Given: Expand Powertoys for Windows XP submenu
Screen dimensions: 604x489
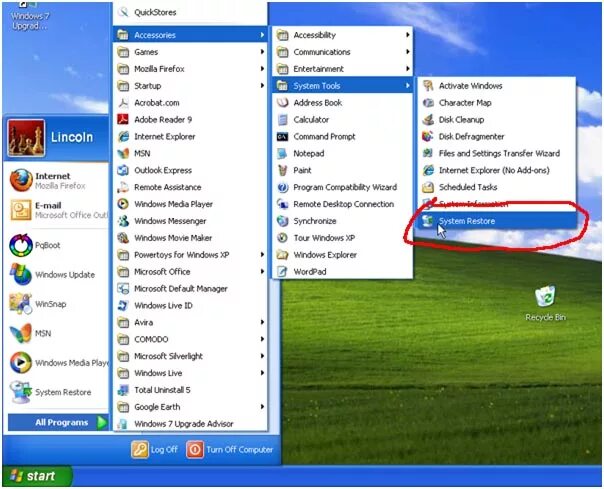Looking at the screenshot, I should (x=191, y=255).
